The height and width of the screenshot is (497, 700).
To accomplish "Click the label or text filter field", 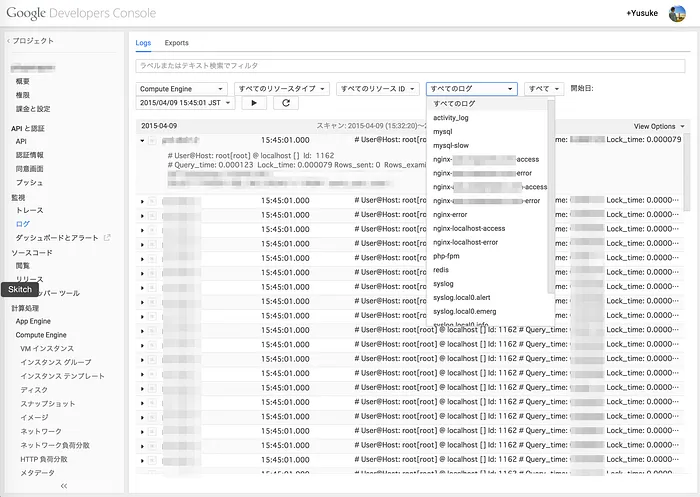I will point(410,66).
